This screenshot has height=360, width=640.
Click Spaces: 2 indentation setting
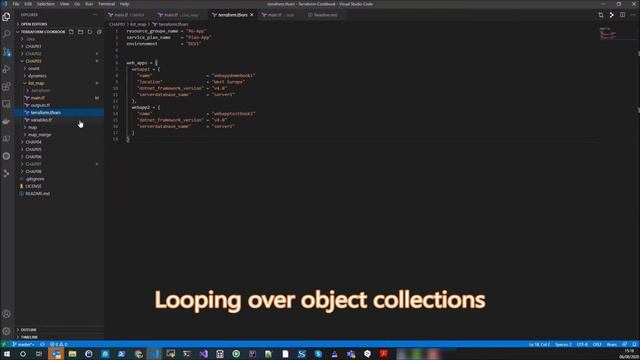tap(563, 344)
